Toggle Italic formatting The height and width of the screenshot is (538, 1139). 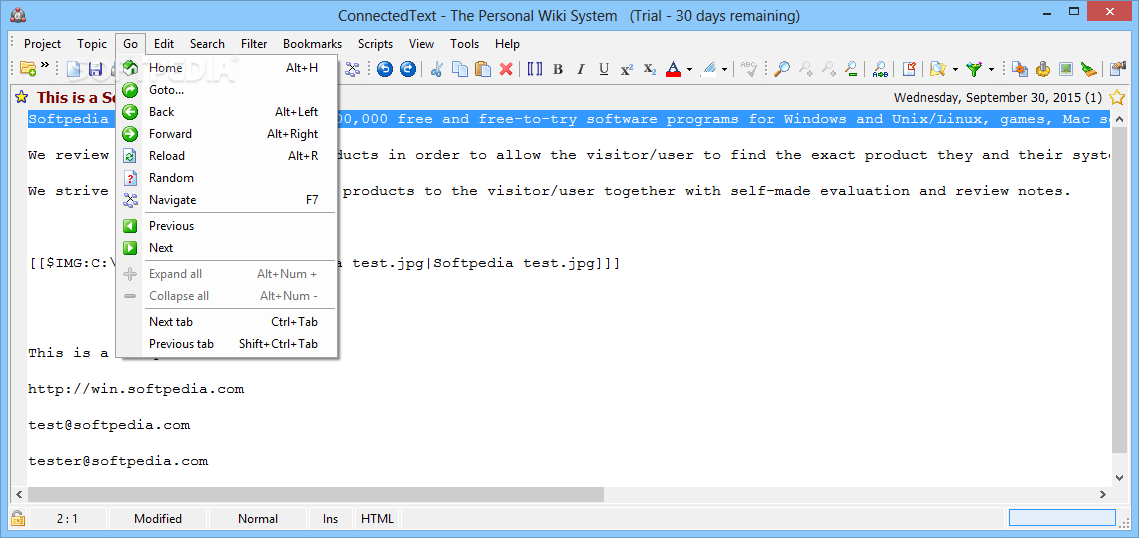(x=580, y=70)
